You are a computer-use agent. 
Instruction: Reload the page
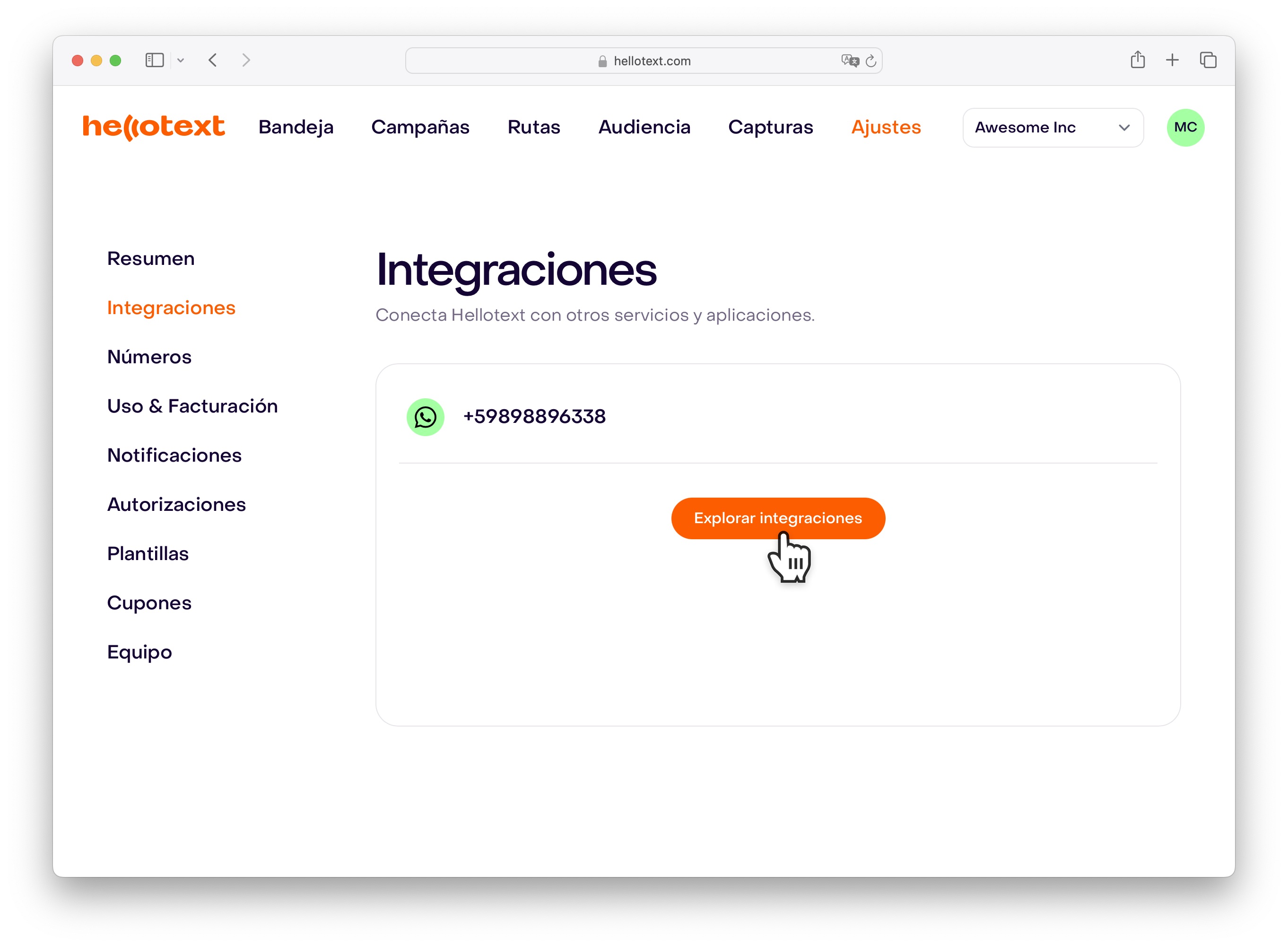click(871, 61)
